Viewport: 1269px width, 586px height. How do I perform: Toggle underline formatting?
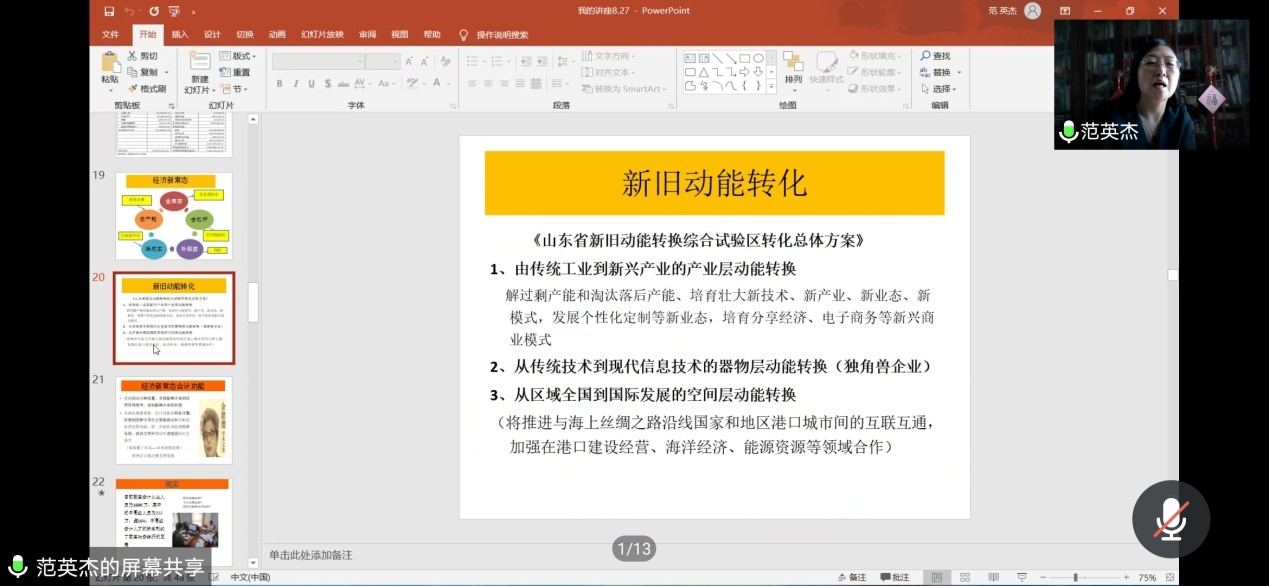coord(312,83)
